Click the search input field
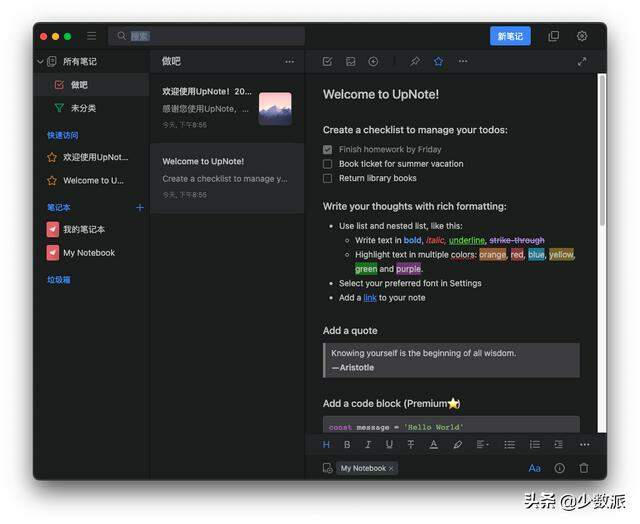This screenshot has width=640, height=524. [207, 36]
